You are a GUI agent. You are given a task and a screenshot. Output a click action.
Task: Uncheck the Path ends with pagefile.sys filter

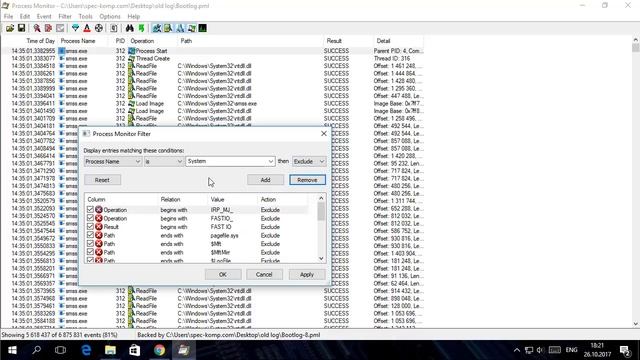pos(90,235)
